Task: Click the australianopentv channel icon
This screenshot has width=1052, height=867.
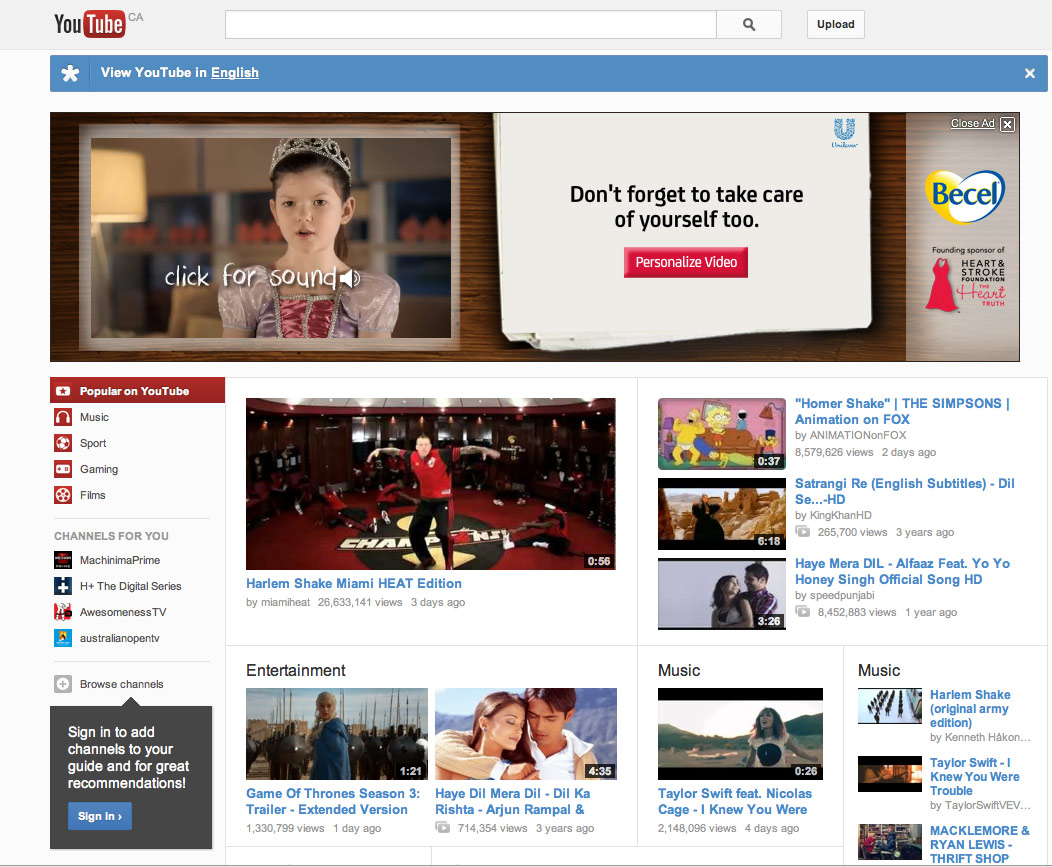Action: [x=63, y=638]
